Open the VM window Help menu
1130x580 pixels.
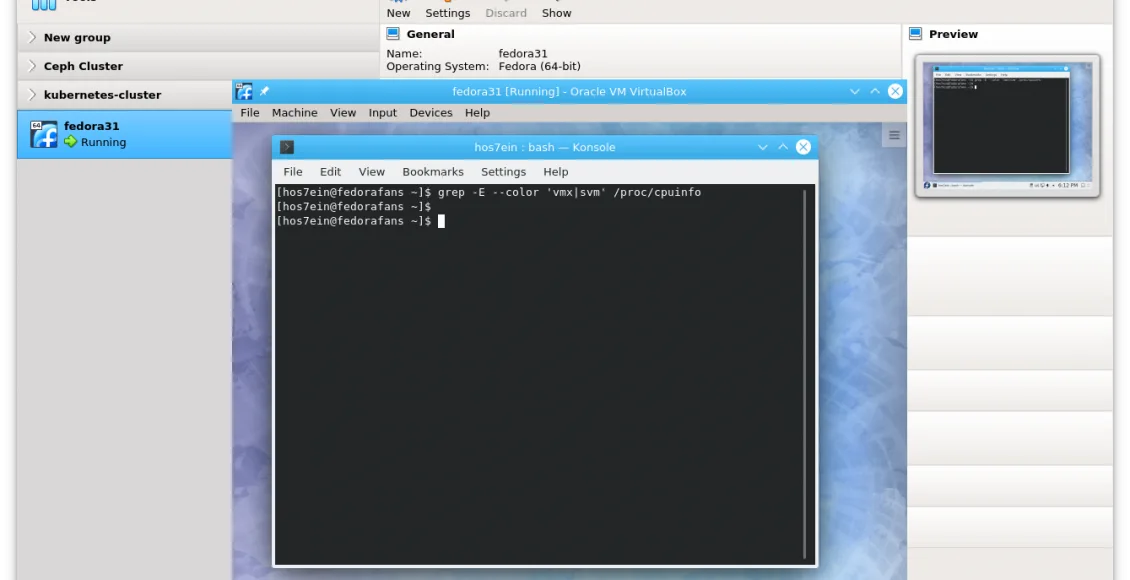(477, 112)
